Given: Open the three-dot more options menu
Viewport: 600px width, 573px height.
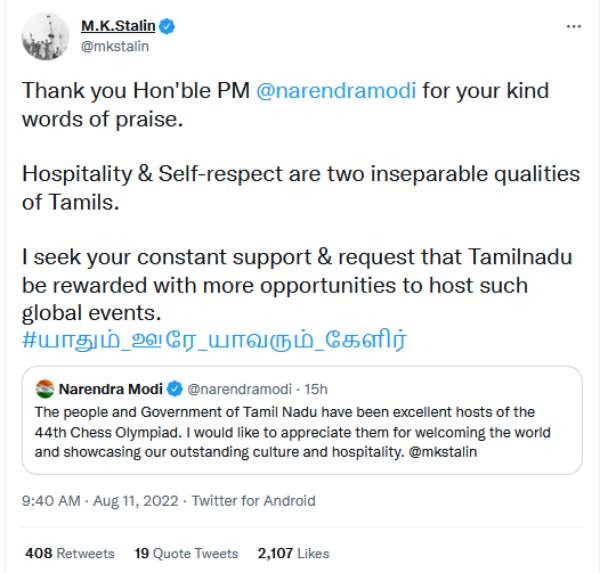Looking at the screenshot, I should [572, 25].
